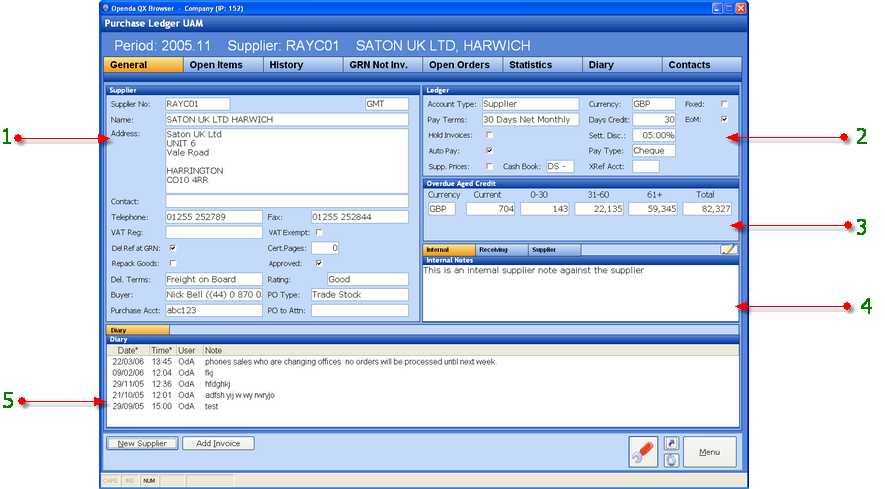Screen dimensions: 885x489
Task: Tick the VAT Exempt checkbox
Action: [319, 232]
